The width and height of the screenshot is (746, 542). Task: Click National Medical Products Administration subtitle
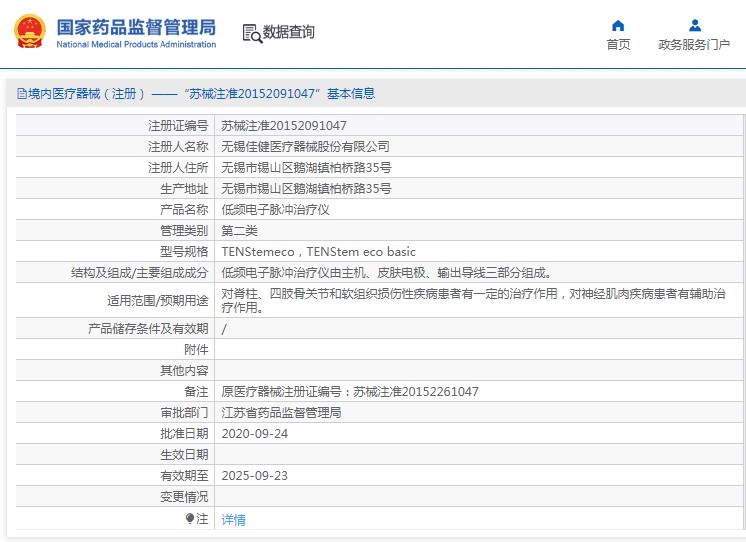click(x=136, y=44)
